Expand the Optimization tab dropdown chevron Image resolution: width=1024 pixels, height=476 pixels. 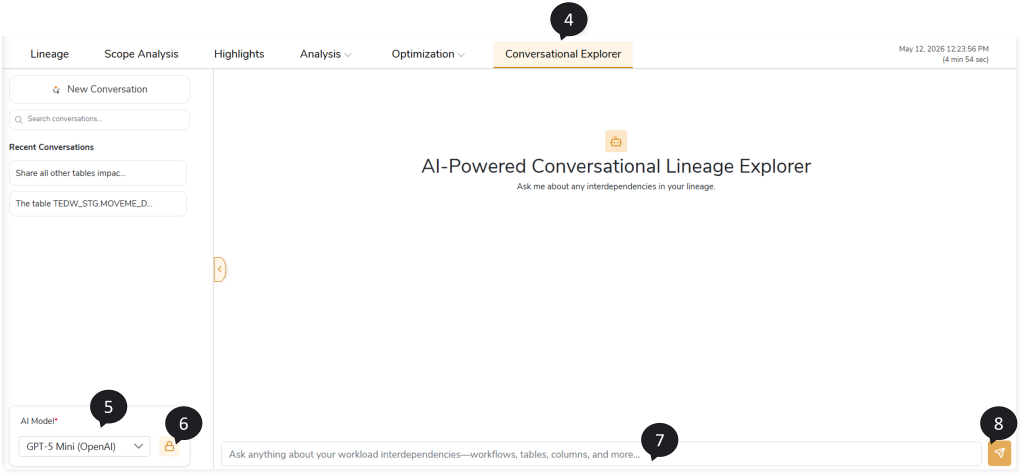point(461,55)
